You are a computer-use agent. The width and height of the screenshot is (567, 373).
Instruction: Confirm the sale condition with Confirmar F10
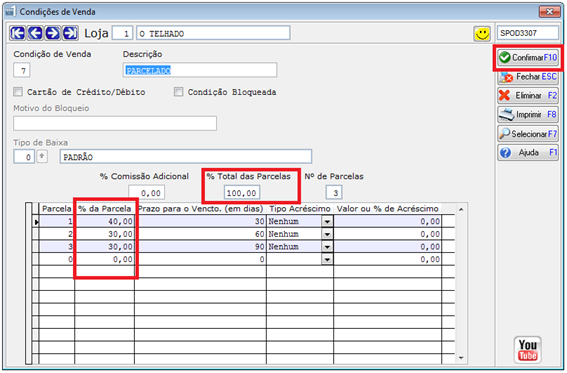pos(528,57)
